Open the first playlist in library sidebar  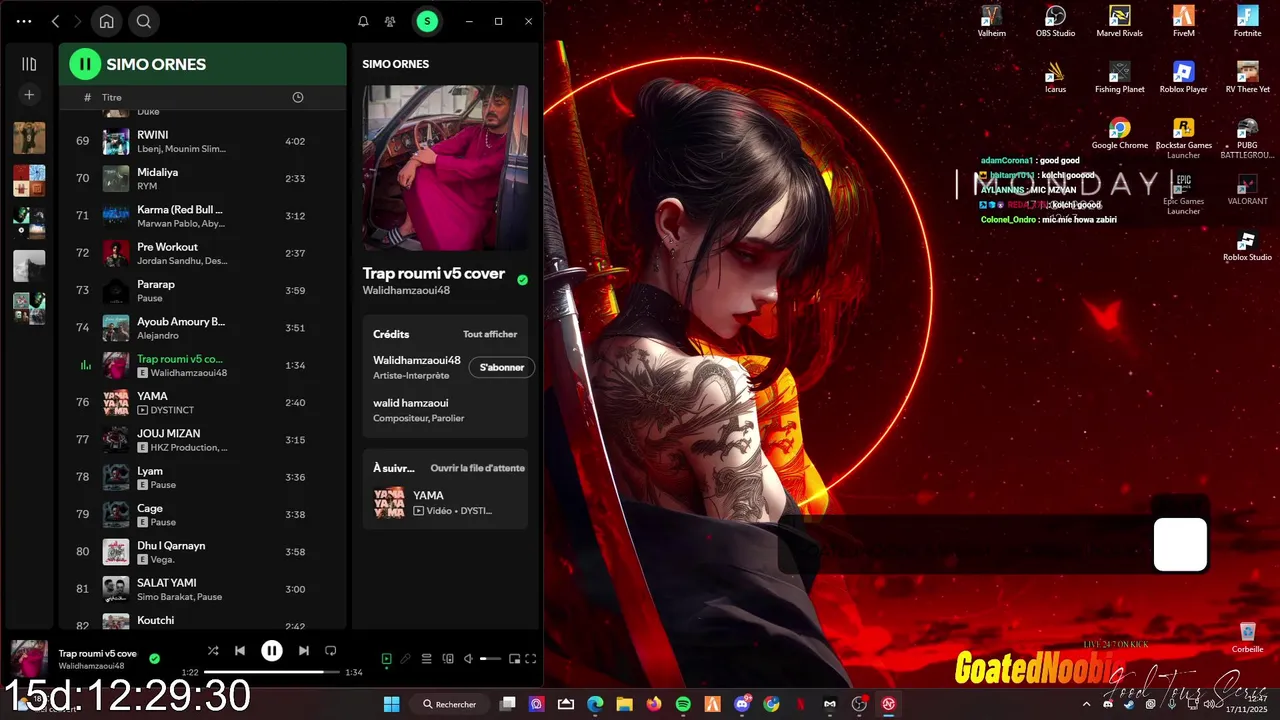[29, 137]
